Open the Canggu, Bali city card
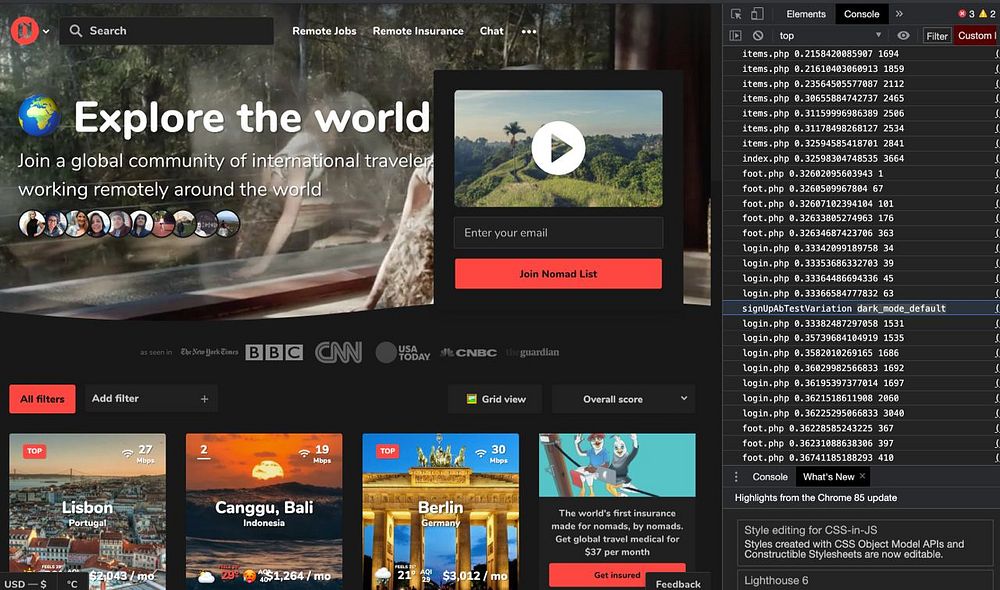 [x=264, y=512]
